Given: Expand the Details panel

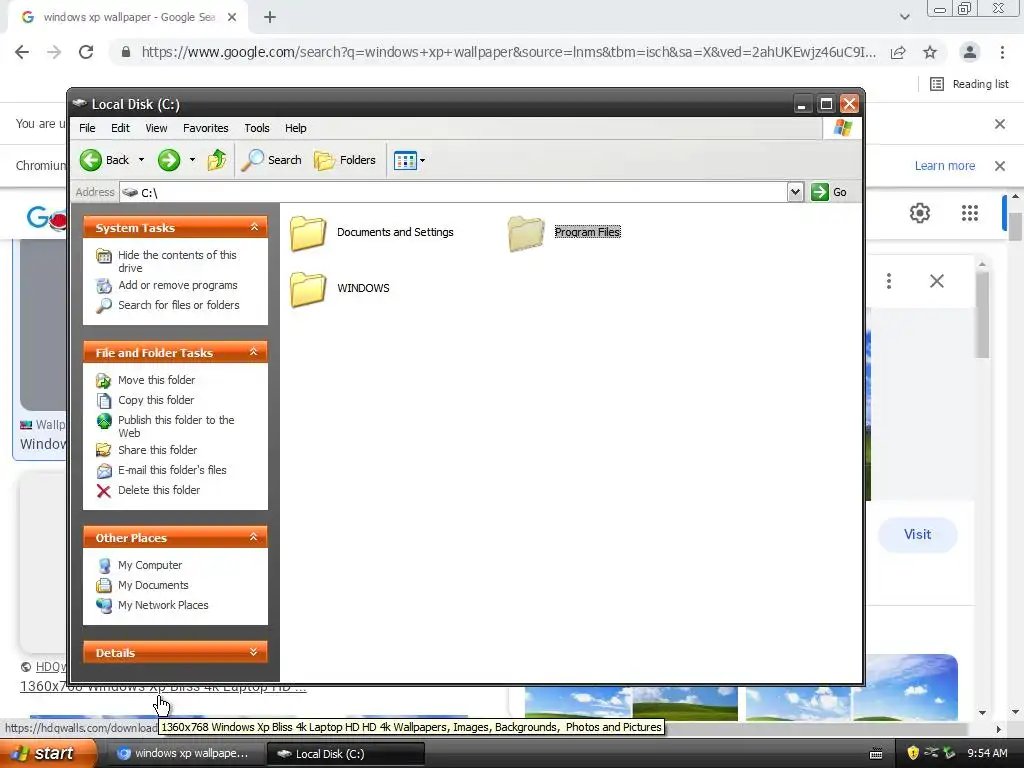Looking at the screenshot, I should 254,652.
